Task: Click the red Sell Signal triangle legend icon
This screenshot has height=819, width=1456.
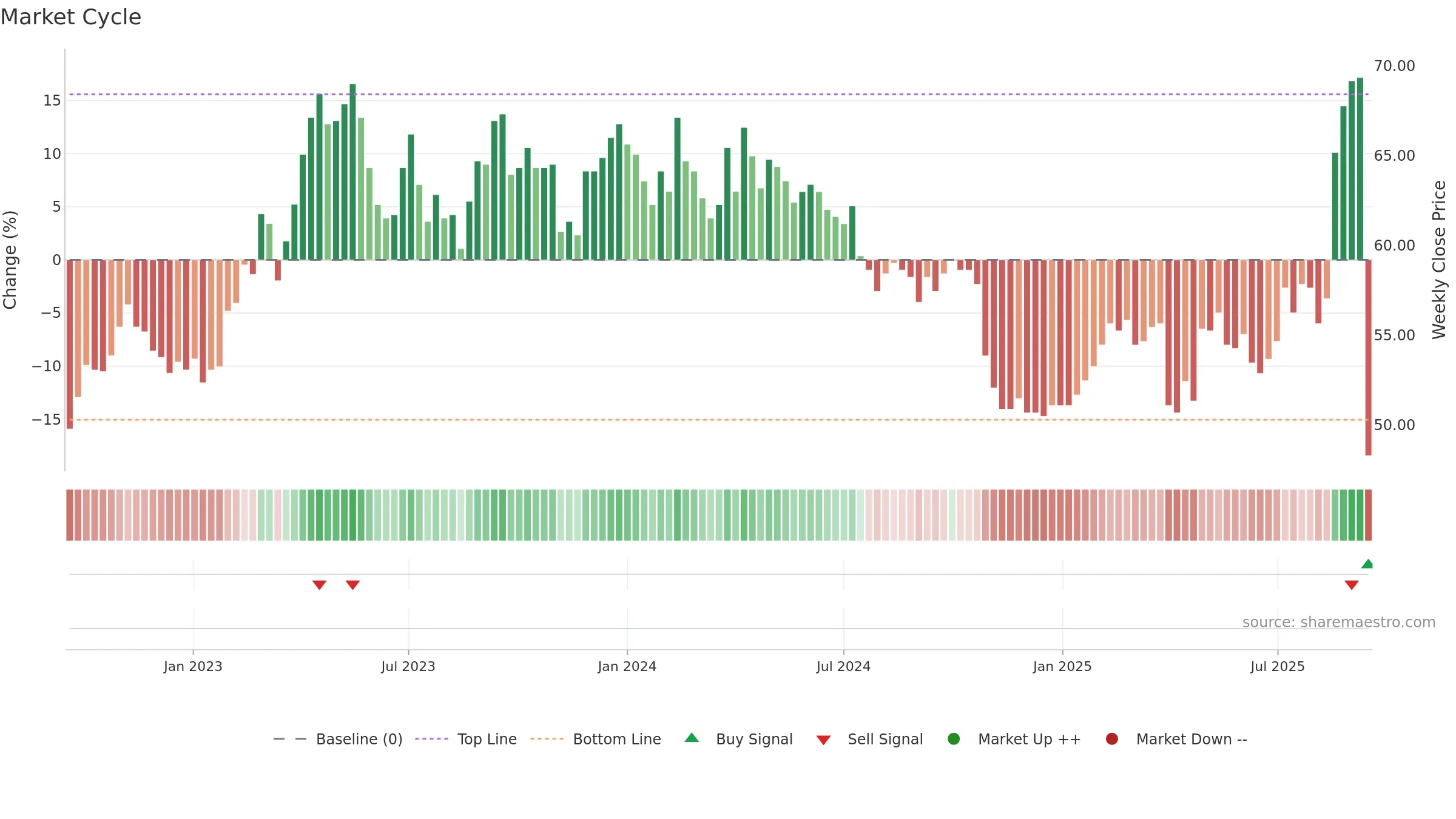Action: [x=823, y=740]
